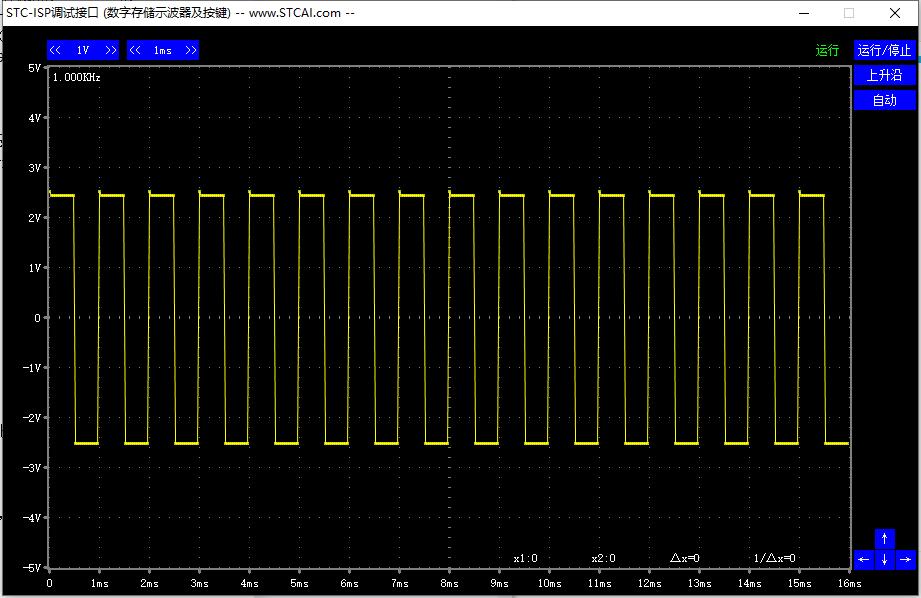Click the -5V label on vertical axis

32,567
